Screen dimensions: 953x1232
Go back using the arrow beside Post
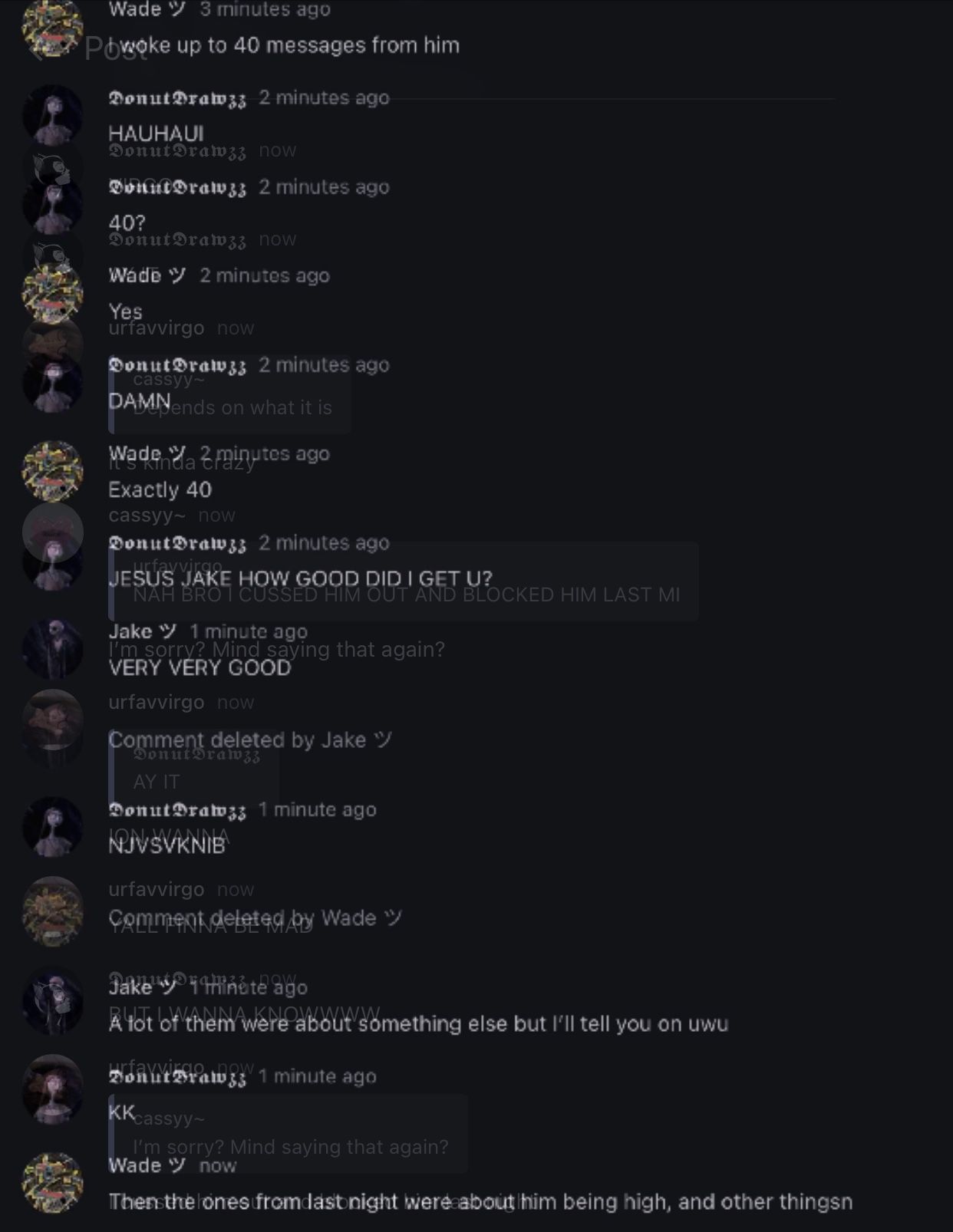pos(36,49)
